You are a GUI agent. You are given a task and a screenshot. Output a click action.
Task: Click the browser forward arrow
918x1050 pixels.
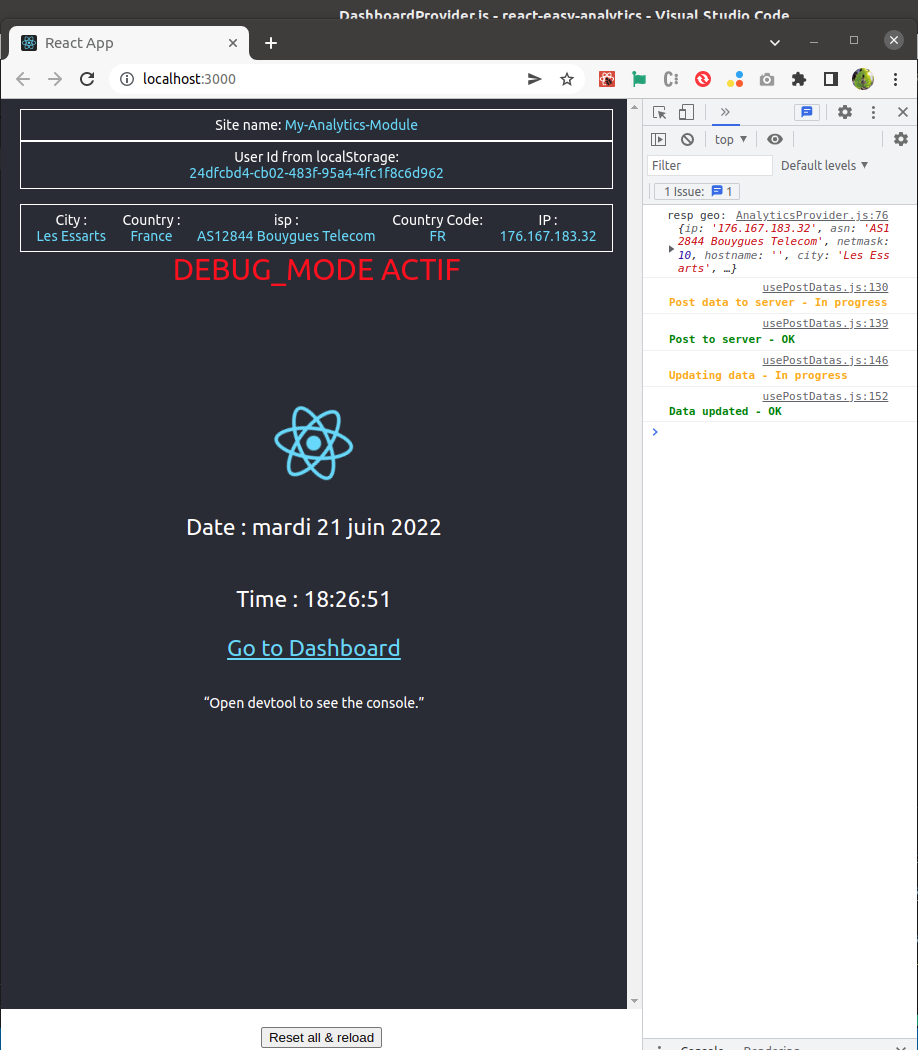55,79
